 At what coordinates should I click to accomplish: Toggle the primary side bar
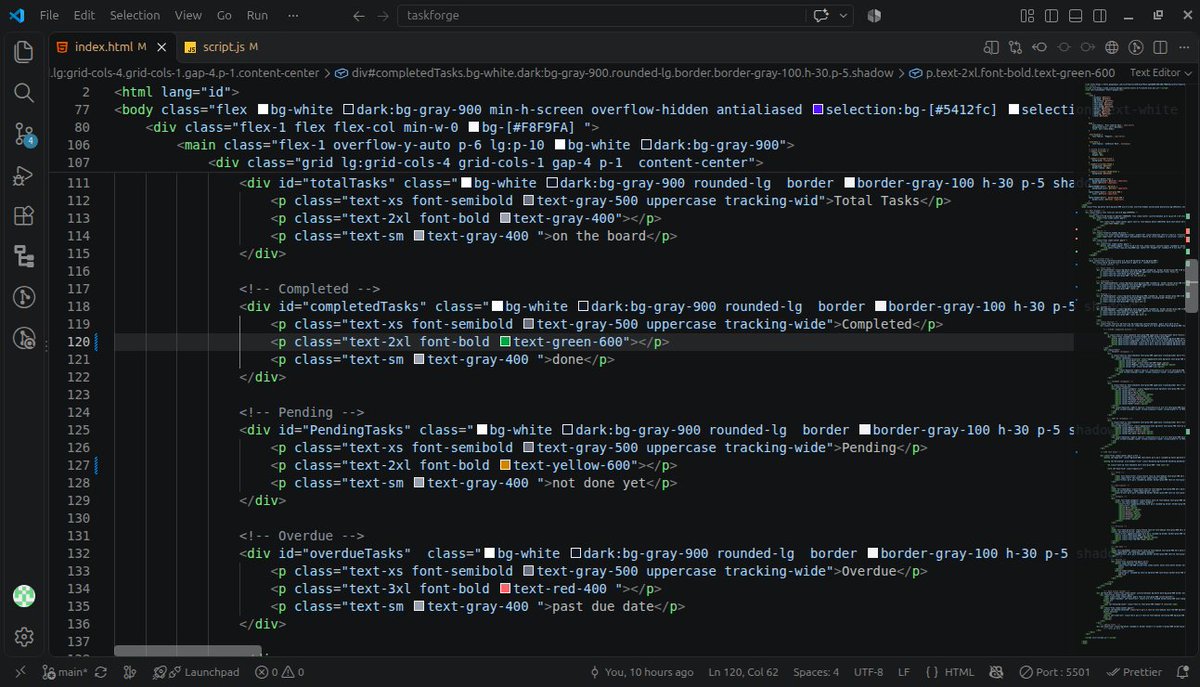point(1051,16)
